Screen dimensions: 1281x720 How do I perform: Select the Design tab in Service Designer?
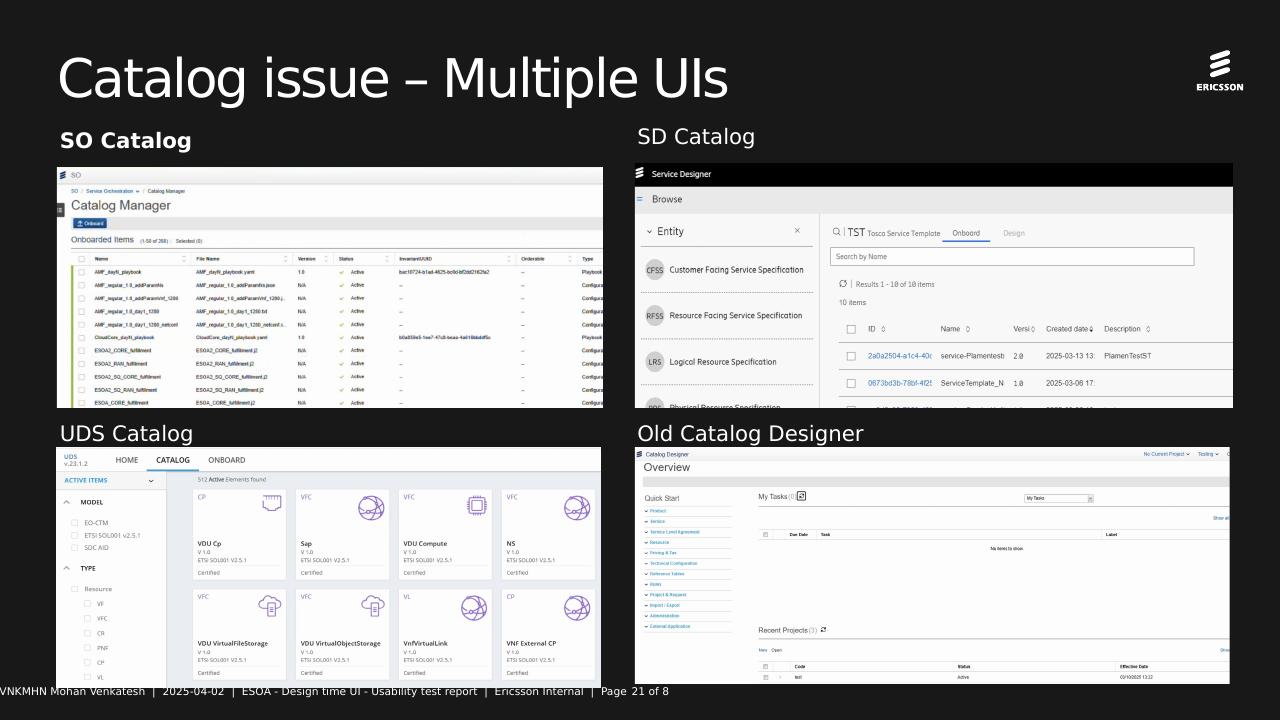[x=1014, y=233]
